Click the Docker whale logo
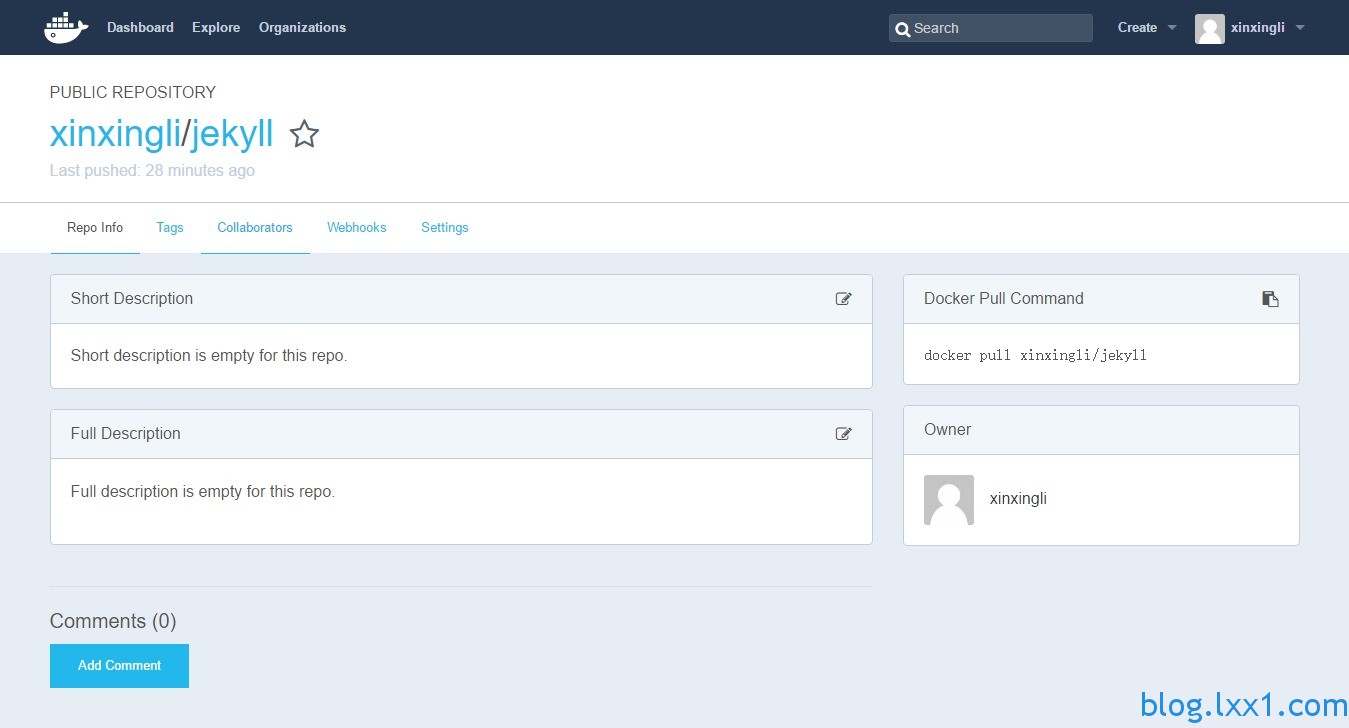The width and height of the screenshot is (1349, 728). click(66, 28)
